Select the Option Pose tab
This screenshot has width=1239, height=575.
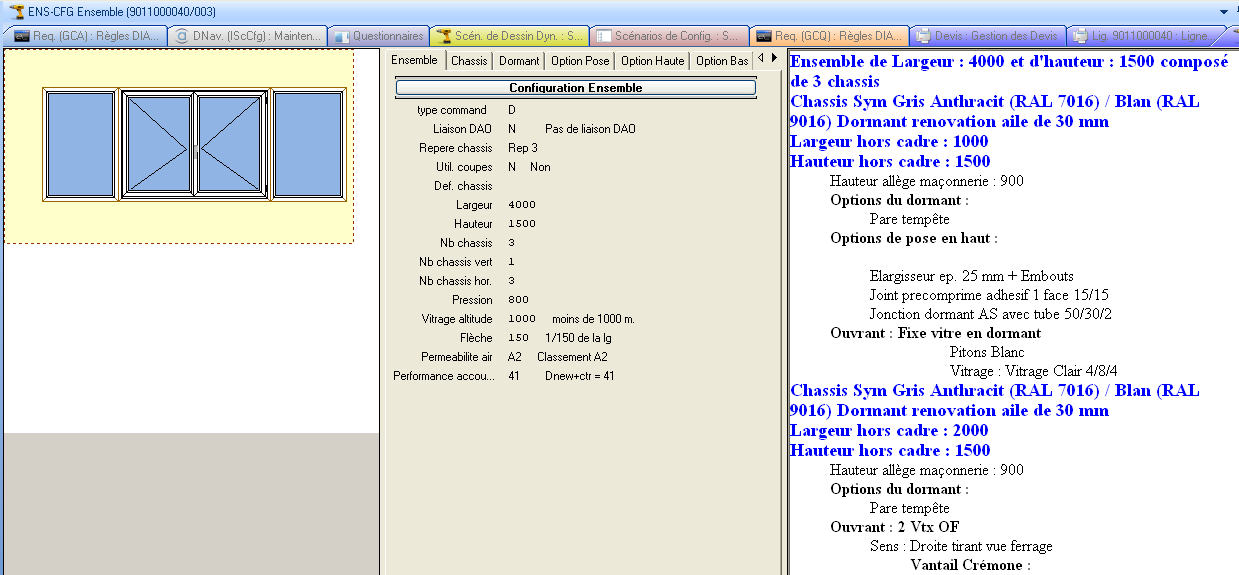tap(581, 61)
